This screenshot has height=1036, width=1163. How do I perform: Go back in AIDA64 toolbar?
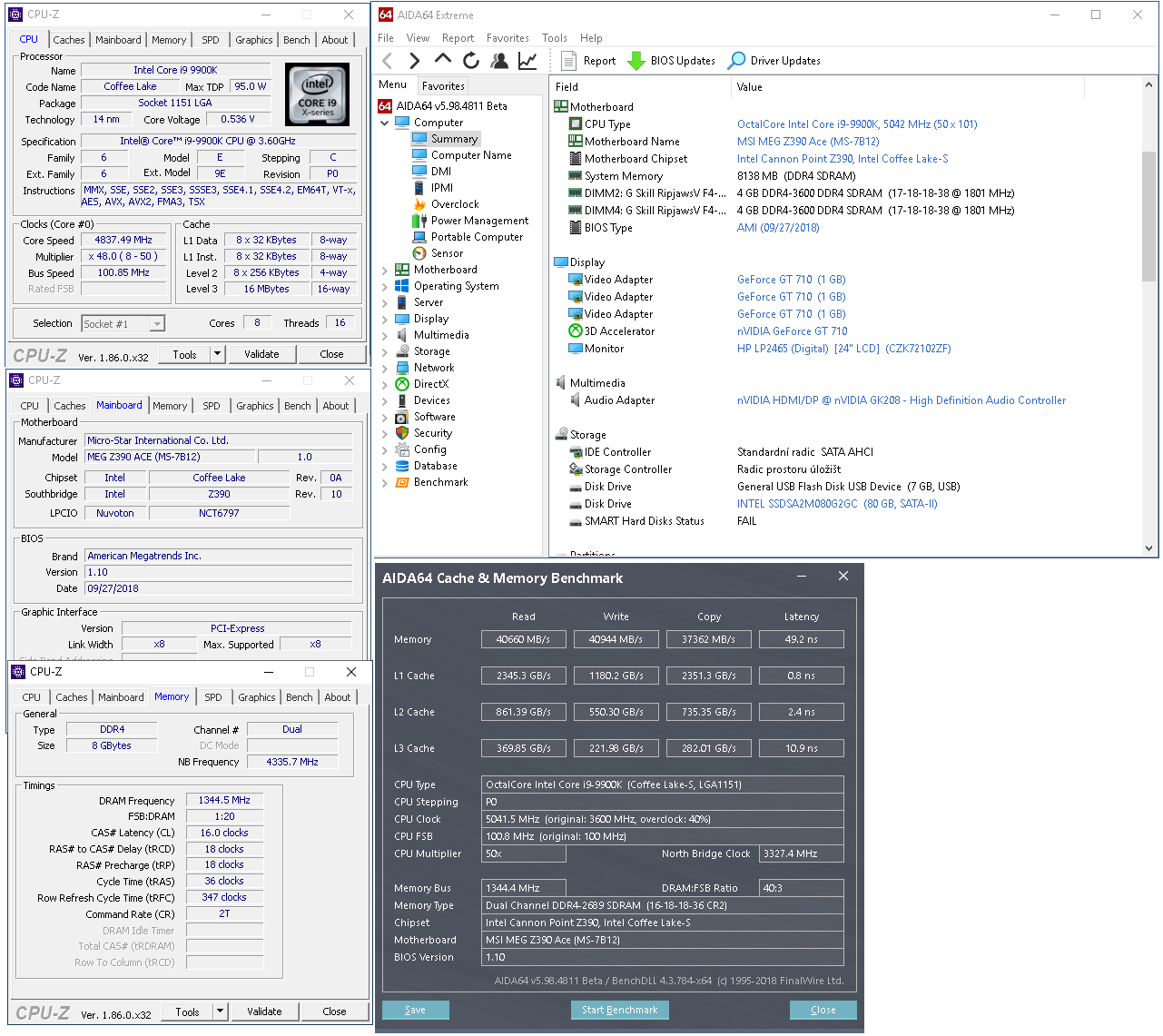(x=388, y=61)
